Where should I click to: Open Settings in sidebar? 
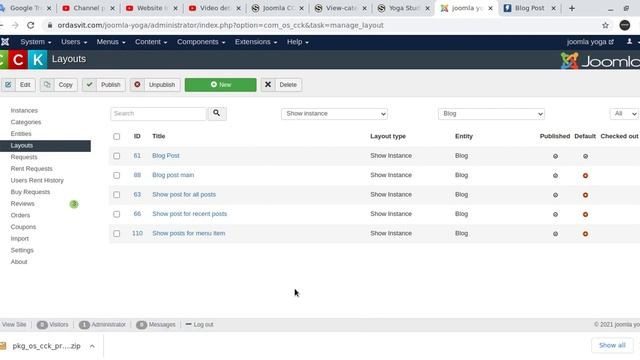tap(22, 250)
